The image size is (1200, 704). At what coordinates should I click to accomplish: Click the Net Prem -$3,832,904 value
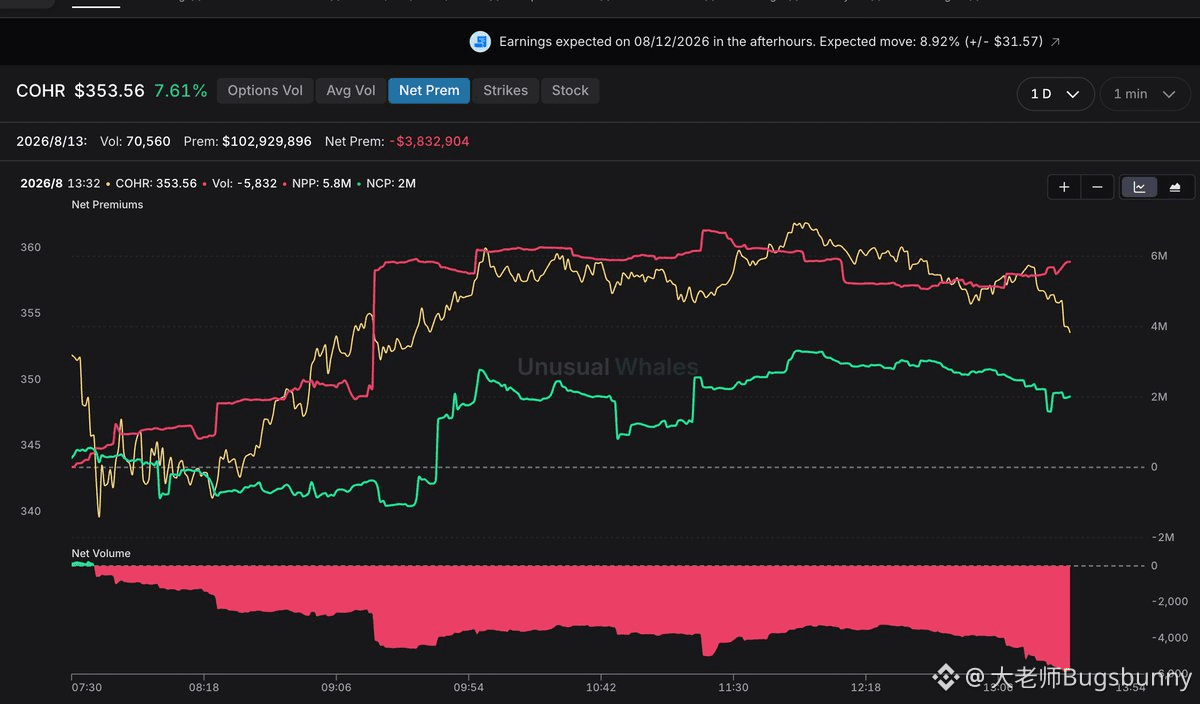click(397, 141)
